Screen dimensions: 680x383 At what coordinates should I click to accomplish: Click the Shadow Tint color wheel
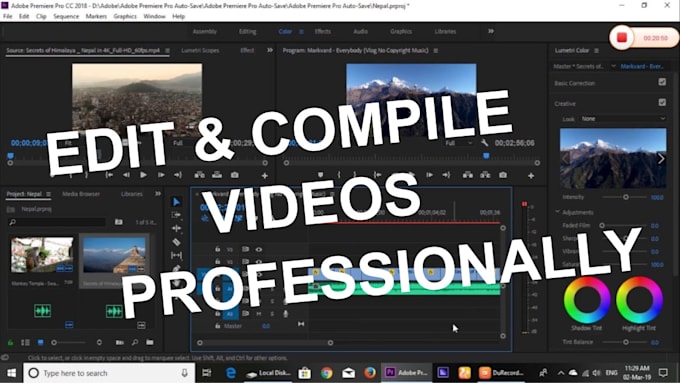587,300
